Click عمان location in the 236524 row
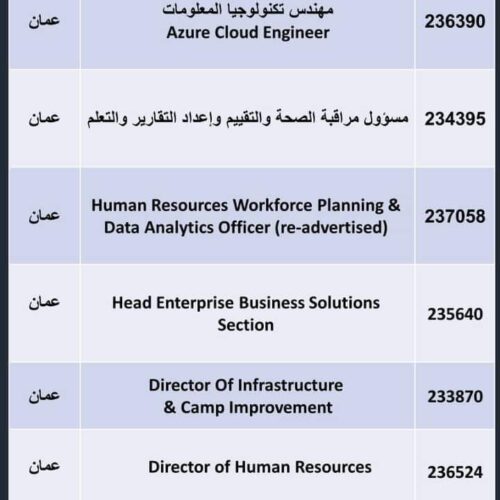 click(x=44, y=466)
